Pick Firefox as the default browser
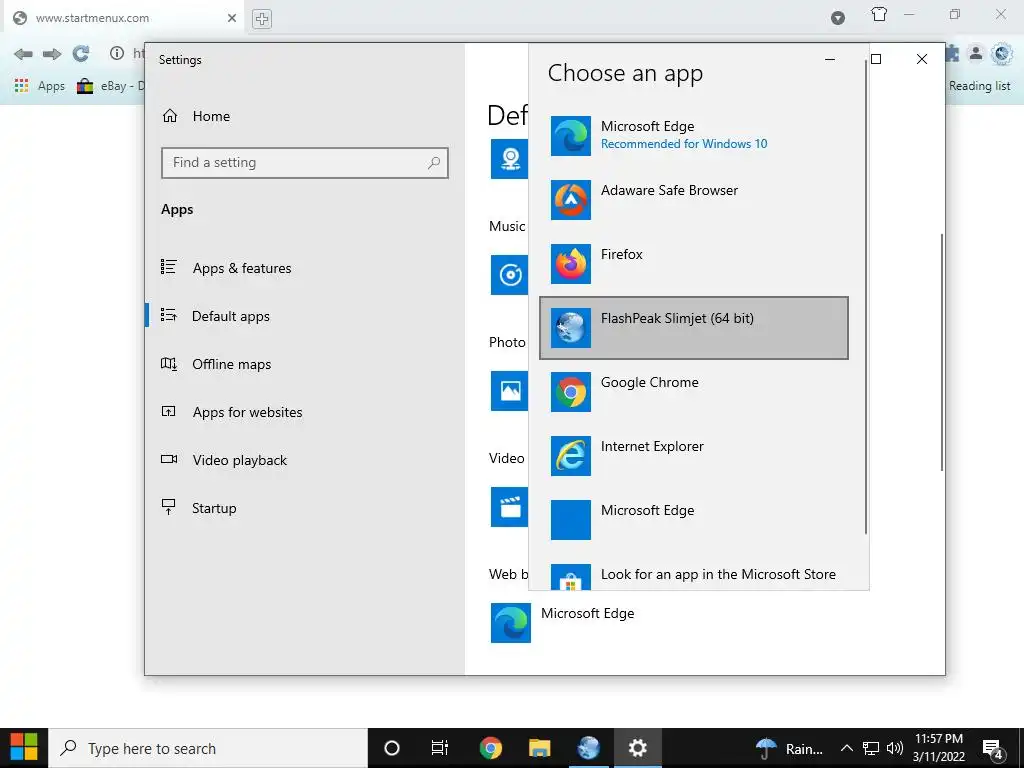Viewport: 1024px width, 768px height. (694, 264)
